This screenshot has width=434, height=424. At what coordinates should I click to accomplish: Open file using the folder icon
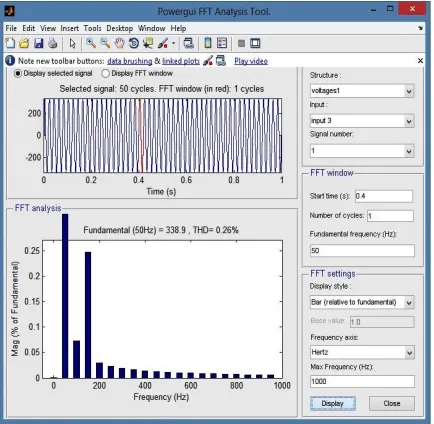pyautogui.click(x=24, y=43)
